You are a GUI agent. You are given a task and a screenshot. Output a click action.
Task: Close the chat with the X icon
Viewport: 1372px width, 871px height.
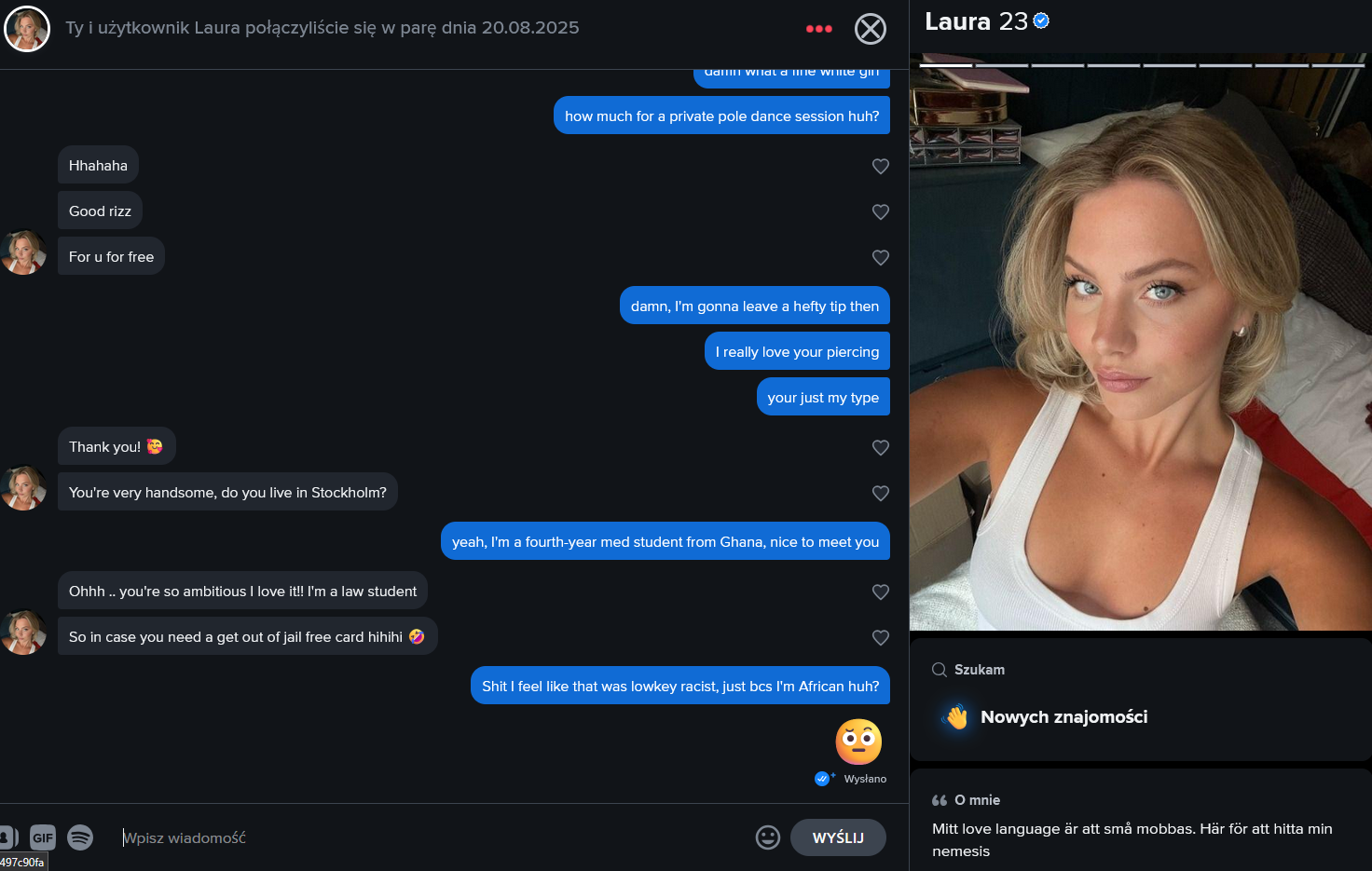coord(871,29)
